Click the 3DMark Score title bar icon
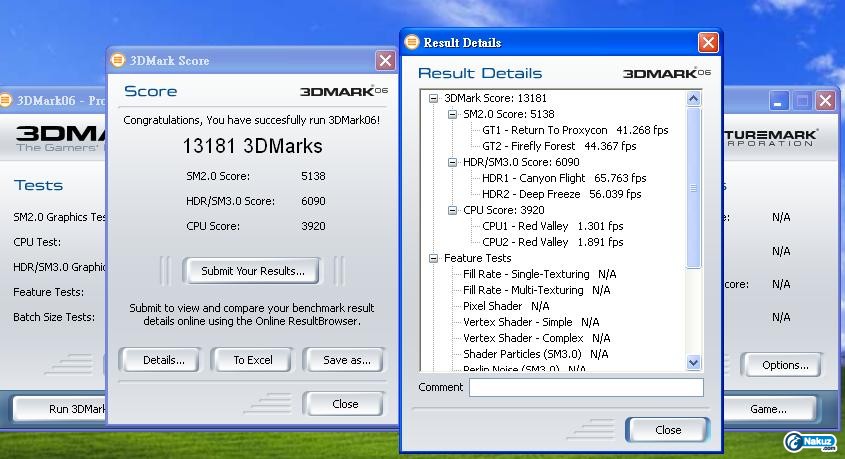Image resolution: width=845 pixels, height=459 pixels. pos(118,60)
